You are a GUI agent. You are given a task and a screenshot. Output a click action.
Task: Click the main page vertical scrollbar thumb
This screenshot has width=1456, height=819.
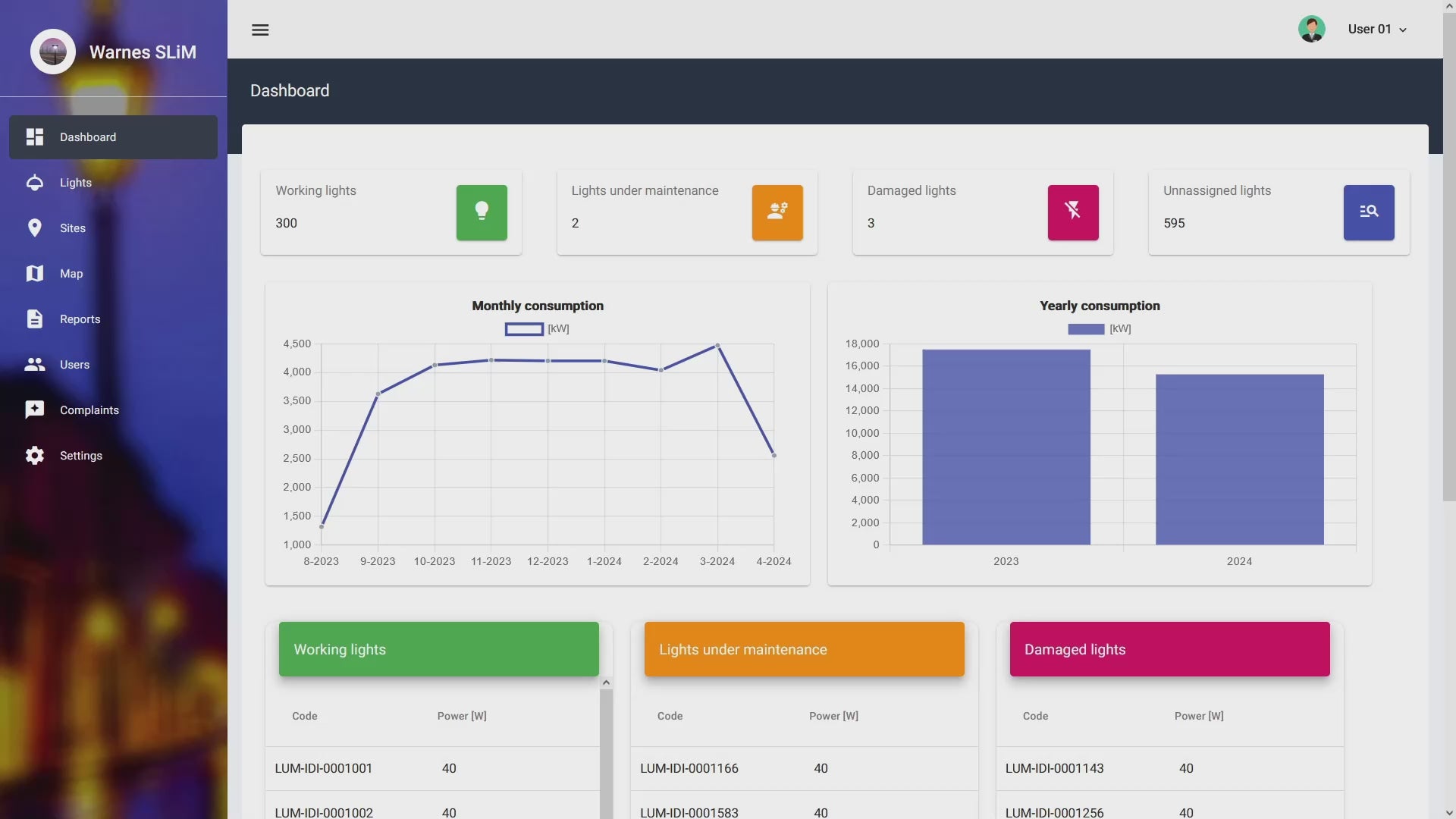1449,256
